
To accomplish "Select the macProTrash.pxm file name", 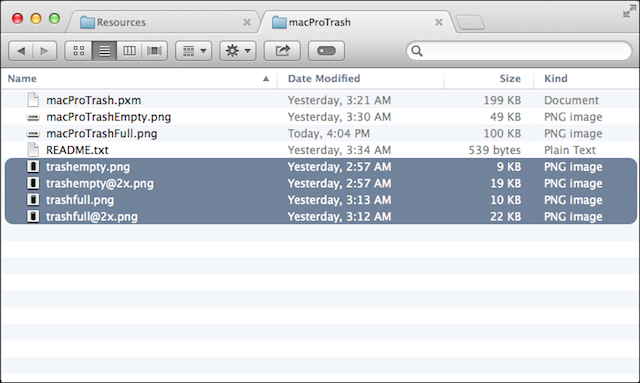I will pos(93,100).
